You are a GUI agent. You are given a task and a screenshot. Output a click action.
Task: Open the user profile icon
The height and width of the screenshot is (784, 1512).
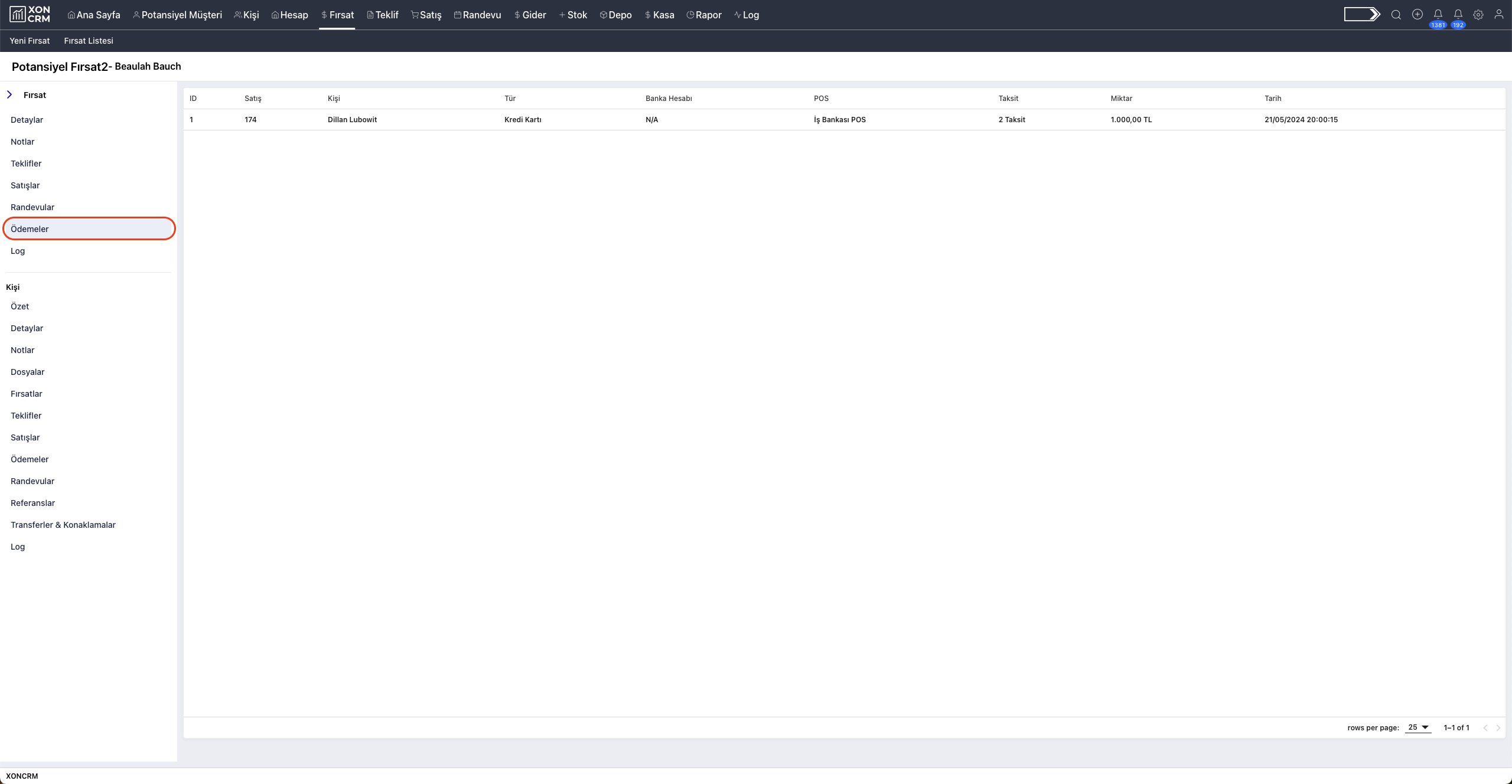click(1499, 14)
